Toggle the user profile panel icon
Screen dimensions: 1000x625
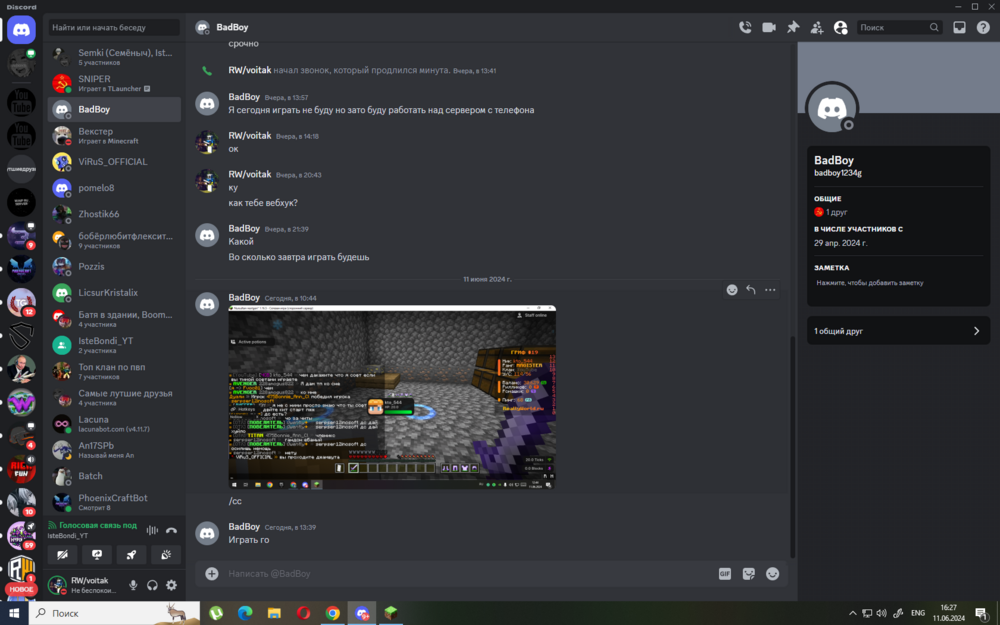(x=841, y=27)
